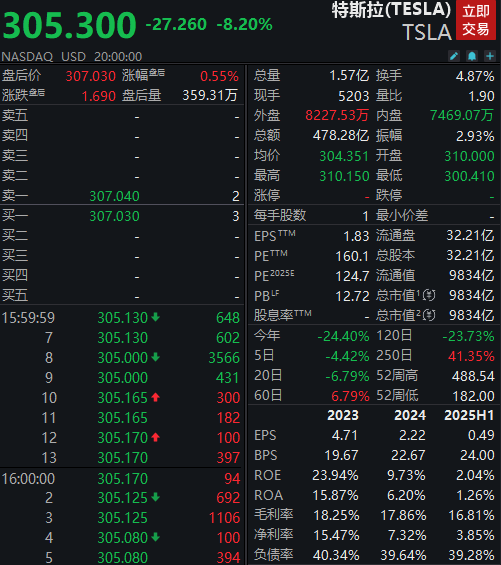Viewport: 501px width, 565px height.
Task: Select the tick volume 1106
Action: coord(224,518)
